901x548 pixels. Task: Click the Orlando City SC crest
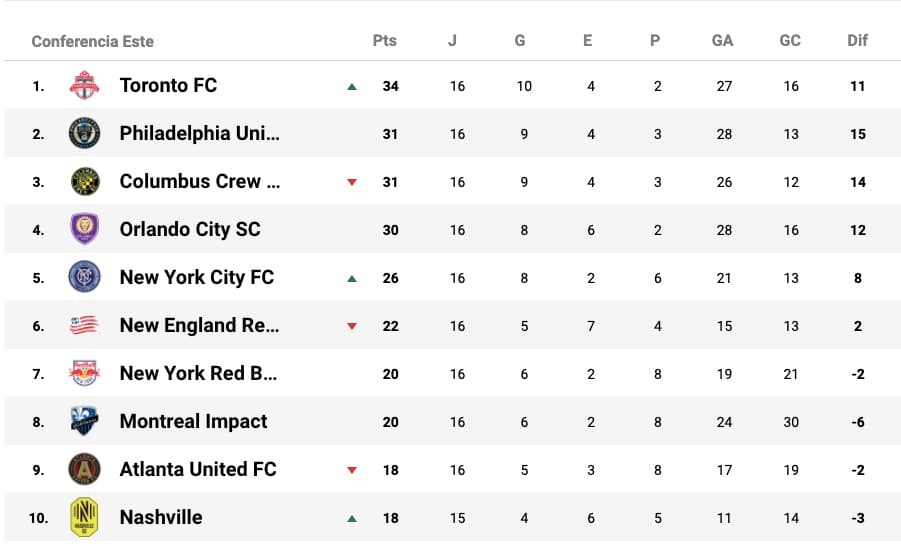click(x=84, y=230)
